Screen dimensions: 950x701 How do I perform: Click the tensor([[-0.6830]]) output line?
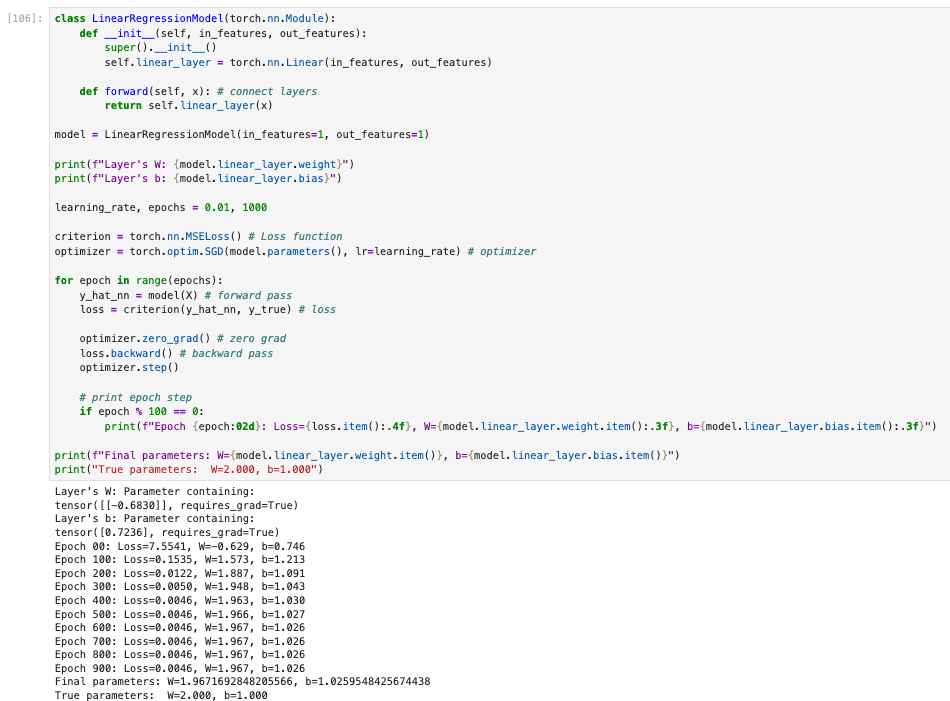[x=176, y=505]
